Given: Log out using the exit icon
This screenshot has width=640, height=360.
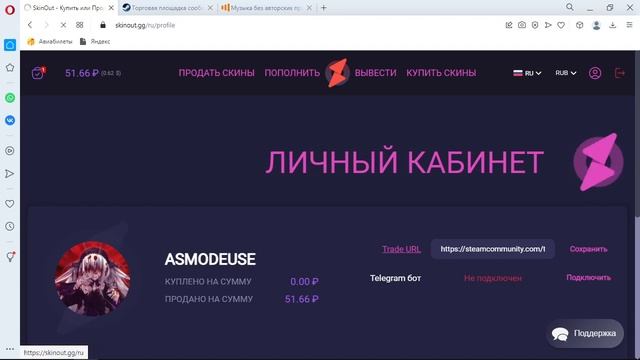Looking at the screenshot, I should point(620,73).
